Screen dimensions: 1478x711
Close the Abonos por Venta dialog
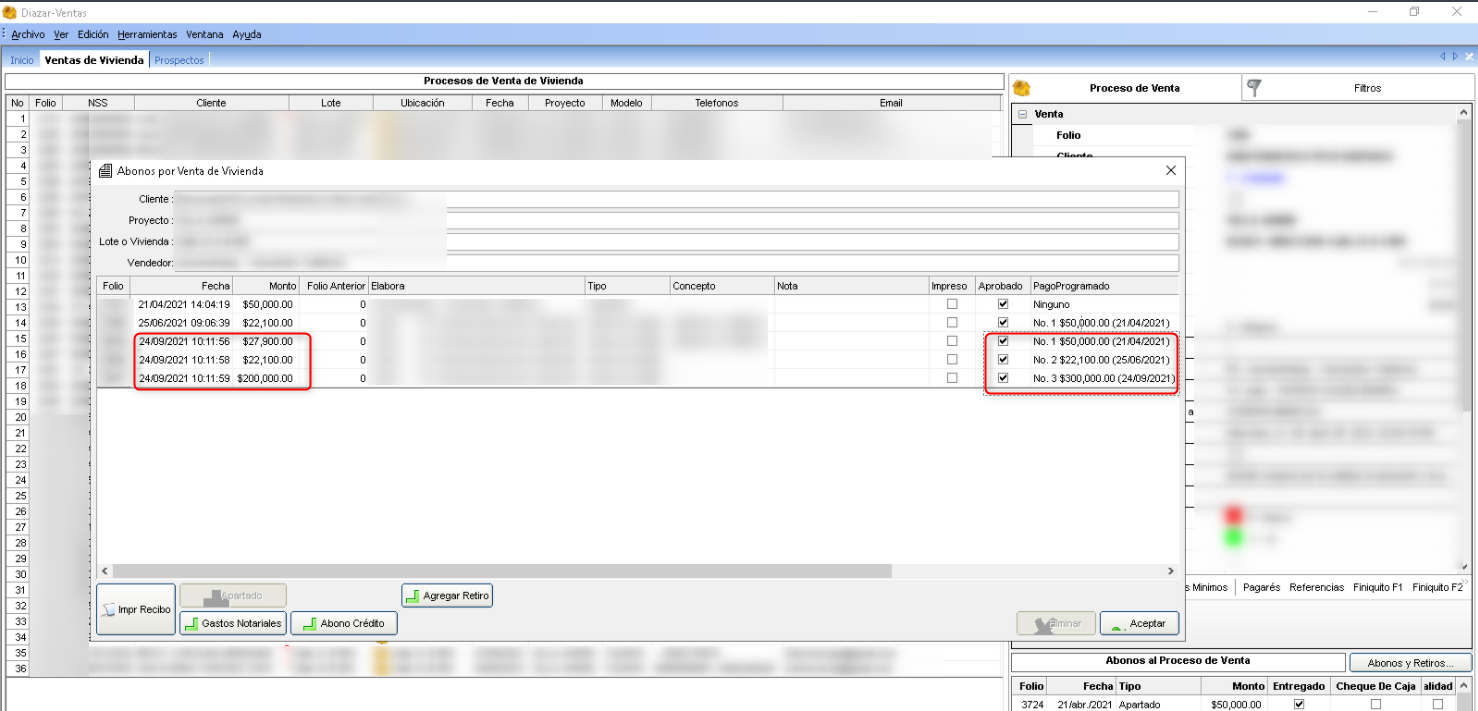pos(1171,171)
